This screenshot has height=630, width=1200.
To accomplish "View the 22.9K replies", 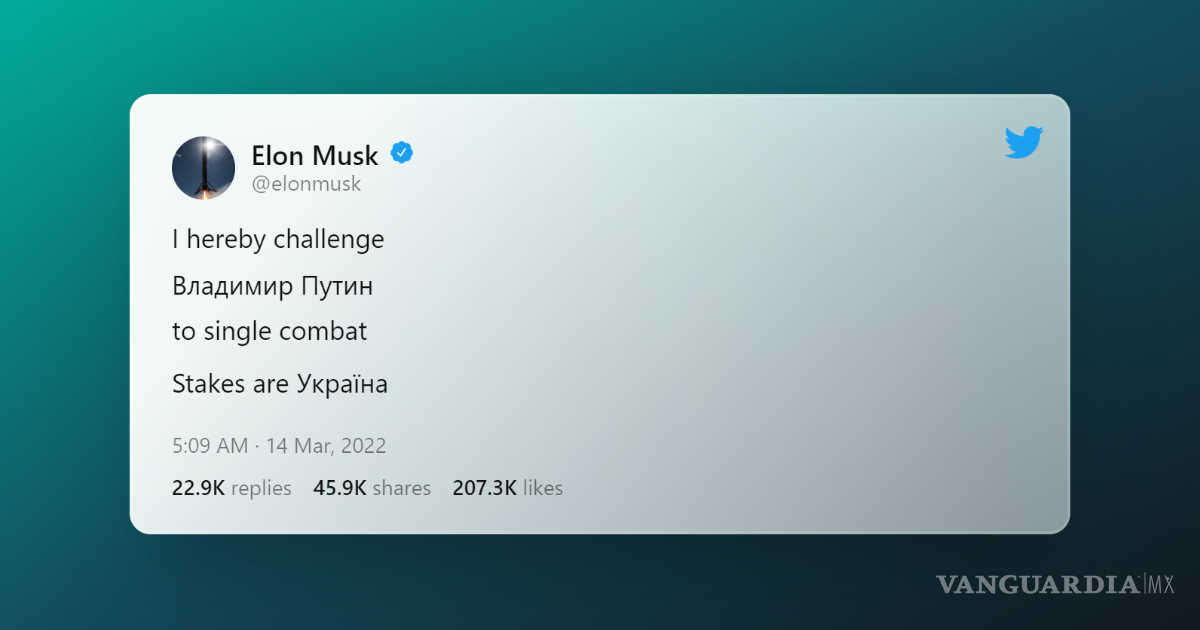I will tap(231, 488).
